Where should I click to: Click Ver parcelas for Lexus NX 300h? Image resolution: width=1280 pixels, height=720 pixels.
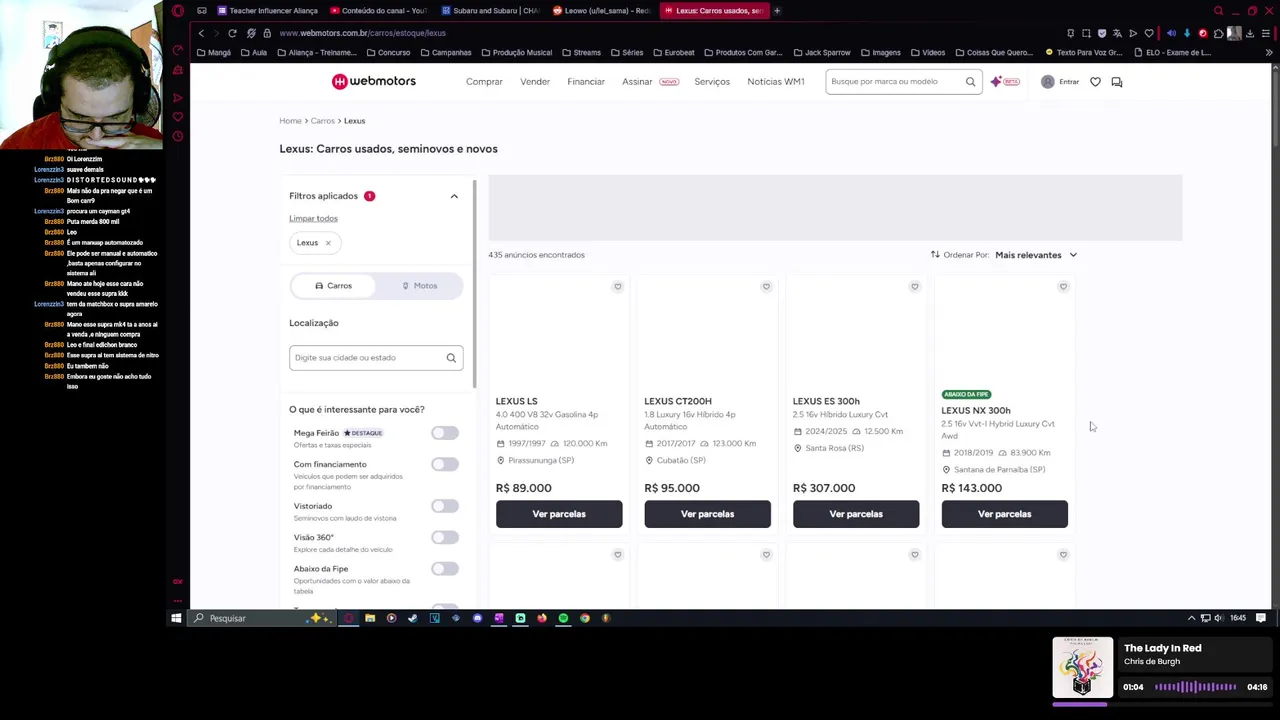1004,514
